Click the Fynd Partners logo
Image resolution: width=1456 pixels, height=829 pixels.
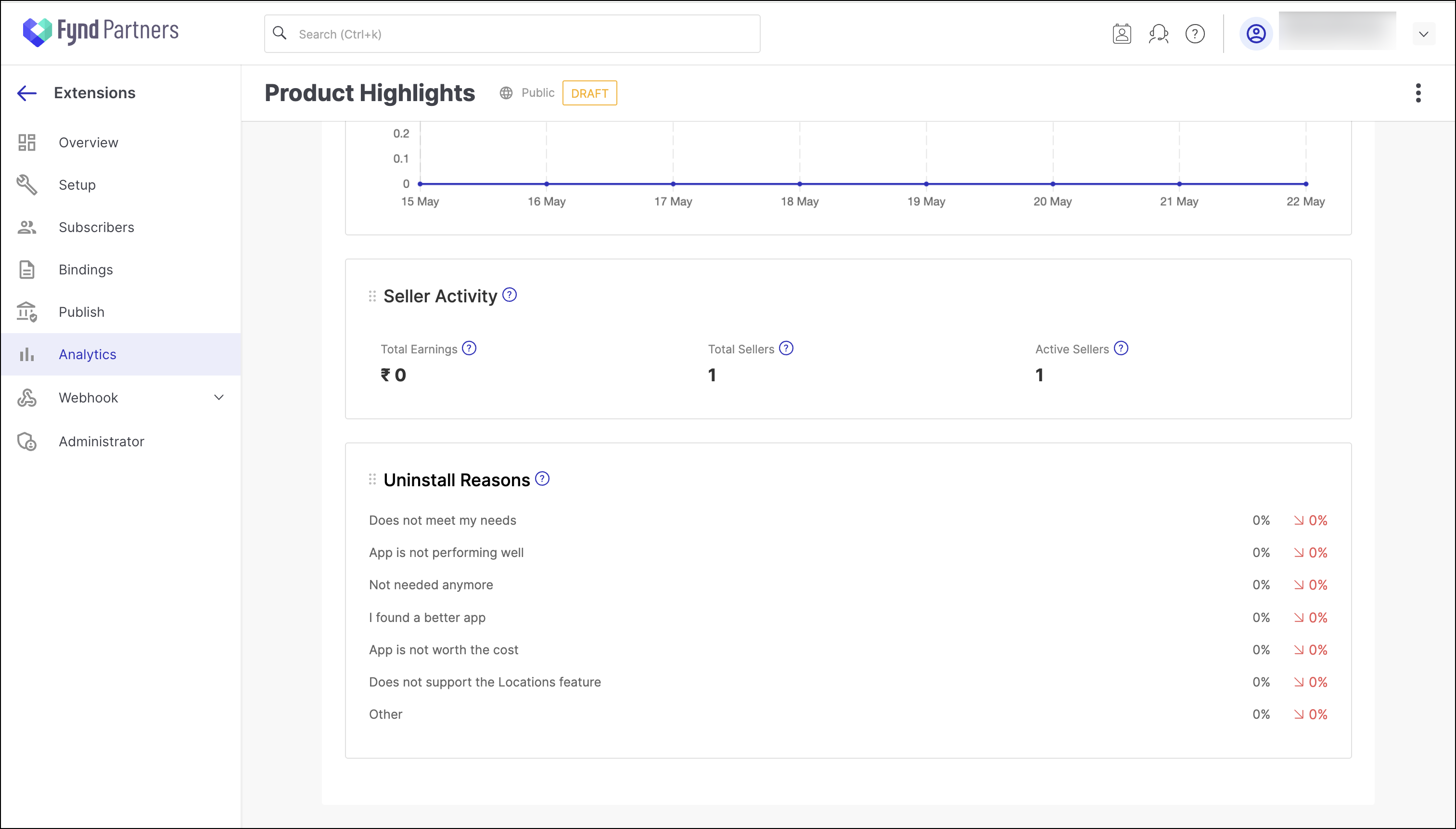click(100, 32)
